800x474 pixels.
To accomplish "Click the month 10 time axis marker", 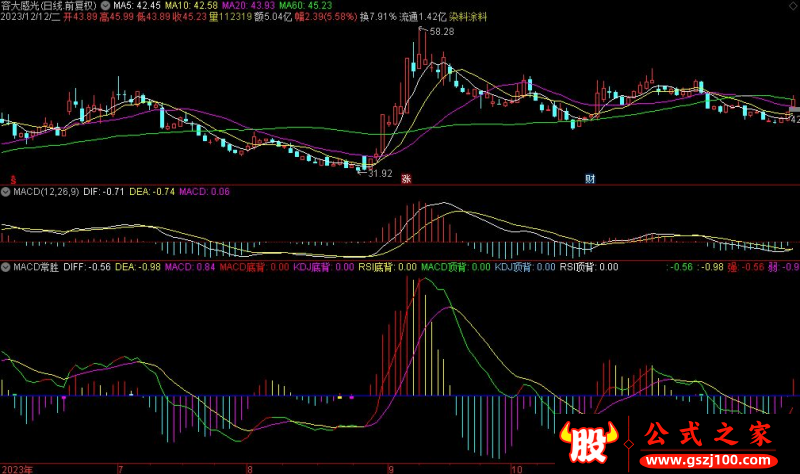I will [516, 469].
